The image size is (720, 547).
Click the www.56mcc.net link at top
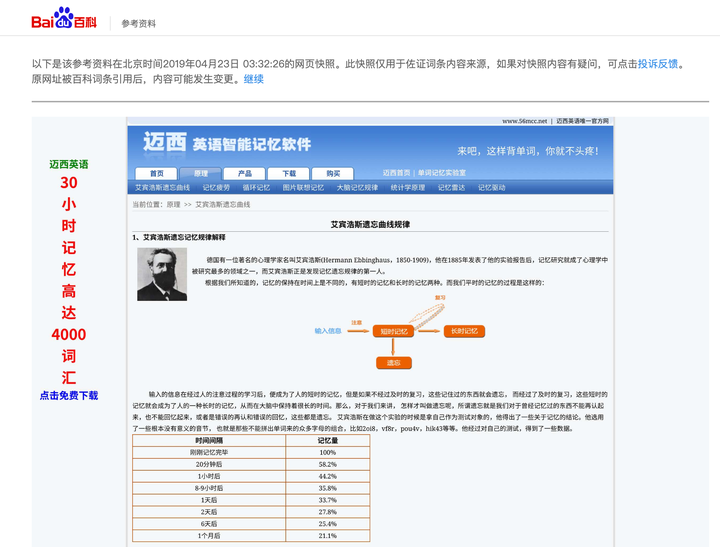(x=524, y=121)
